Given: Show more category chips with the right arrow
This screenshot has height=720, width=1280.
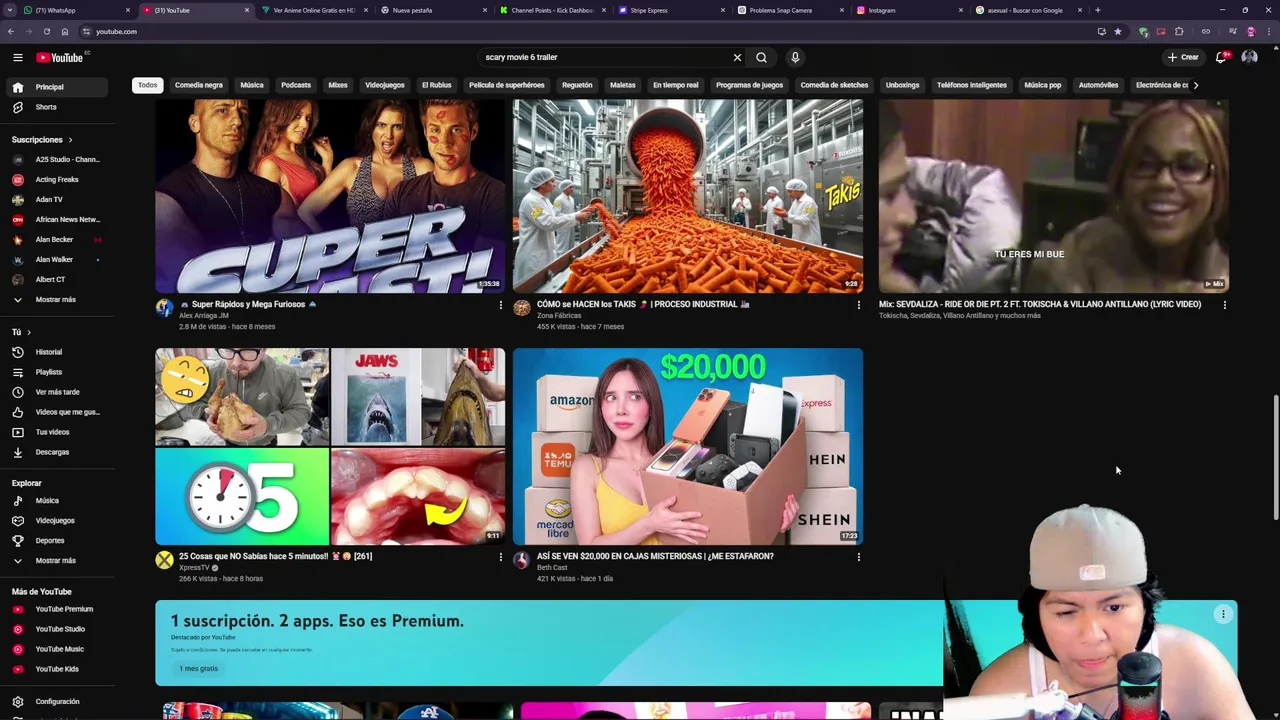Looking at the screenshot, I should click(x=1196, y=85).
